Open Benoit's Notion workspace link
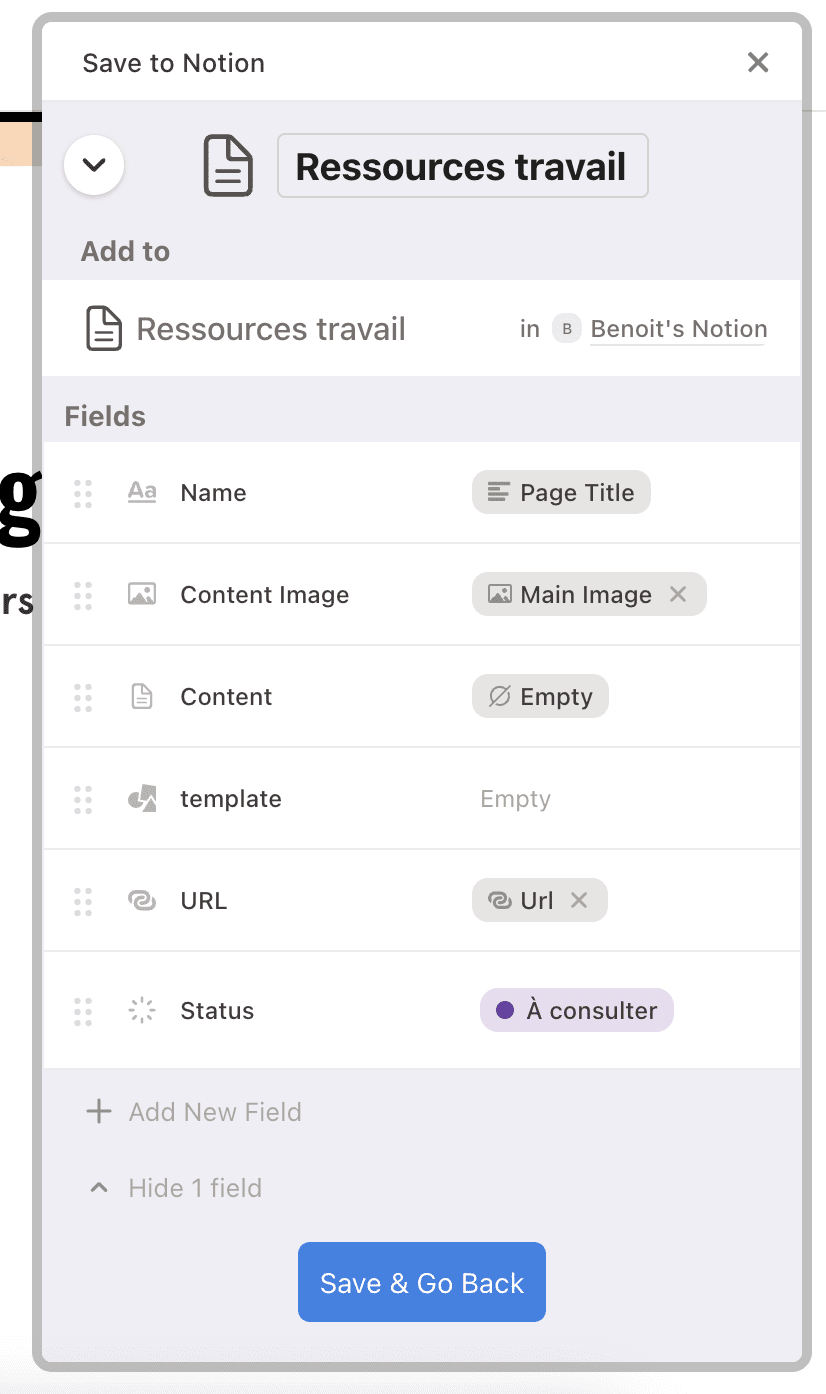This screenshot has height=1394, width=826. (x=679, y=329)
